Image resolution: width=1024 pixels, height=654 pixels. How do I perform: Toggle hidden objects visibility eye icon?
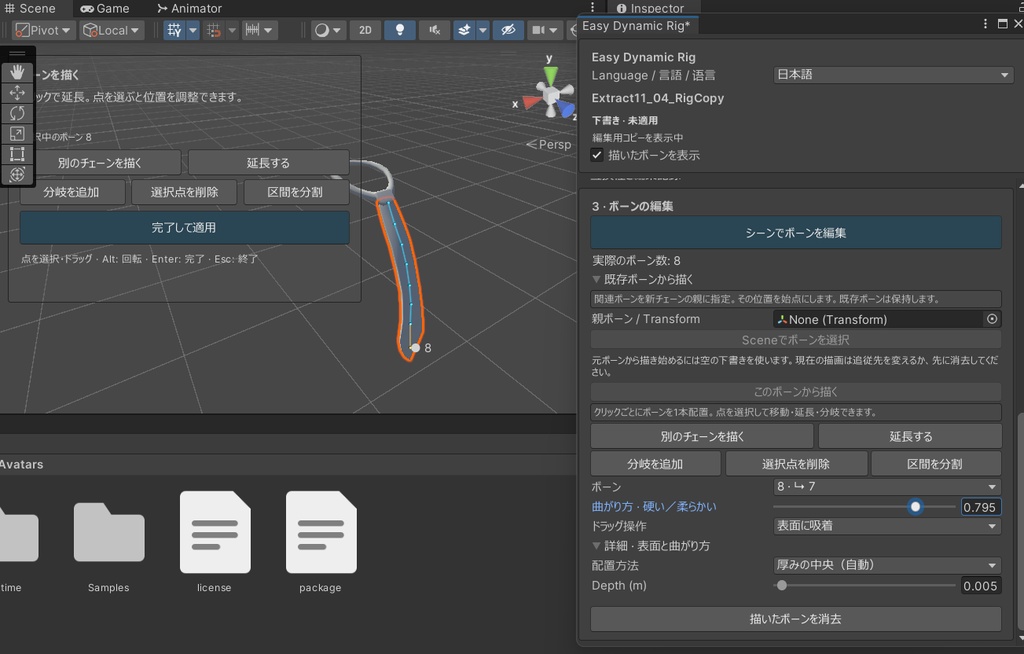pyautogui.click(x=508, y=30)
